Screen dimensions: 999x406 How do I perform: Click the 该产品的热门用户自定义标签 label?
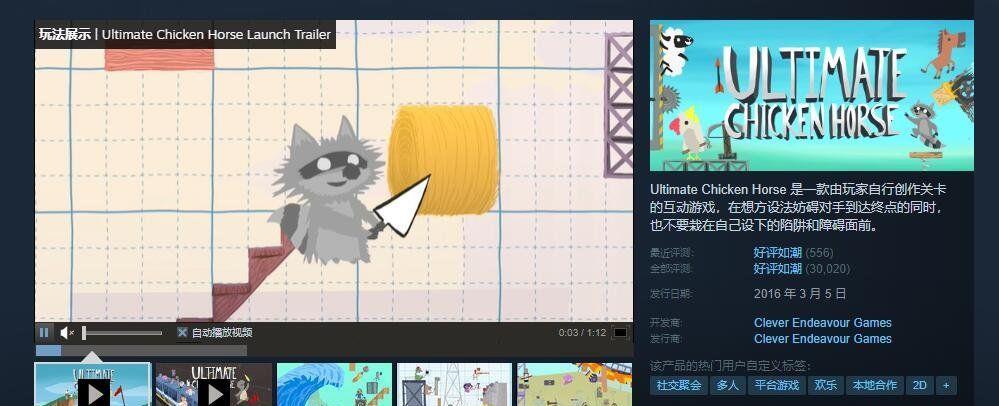click(x=731, y=366)
